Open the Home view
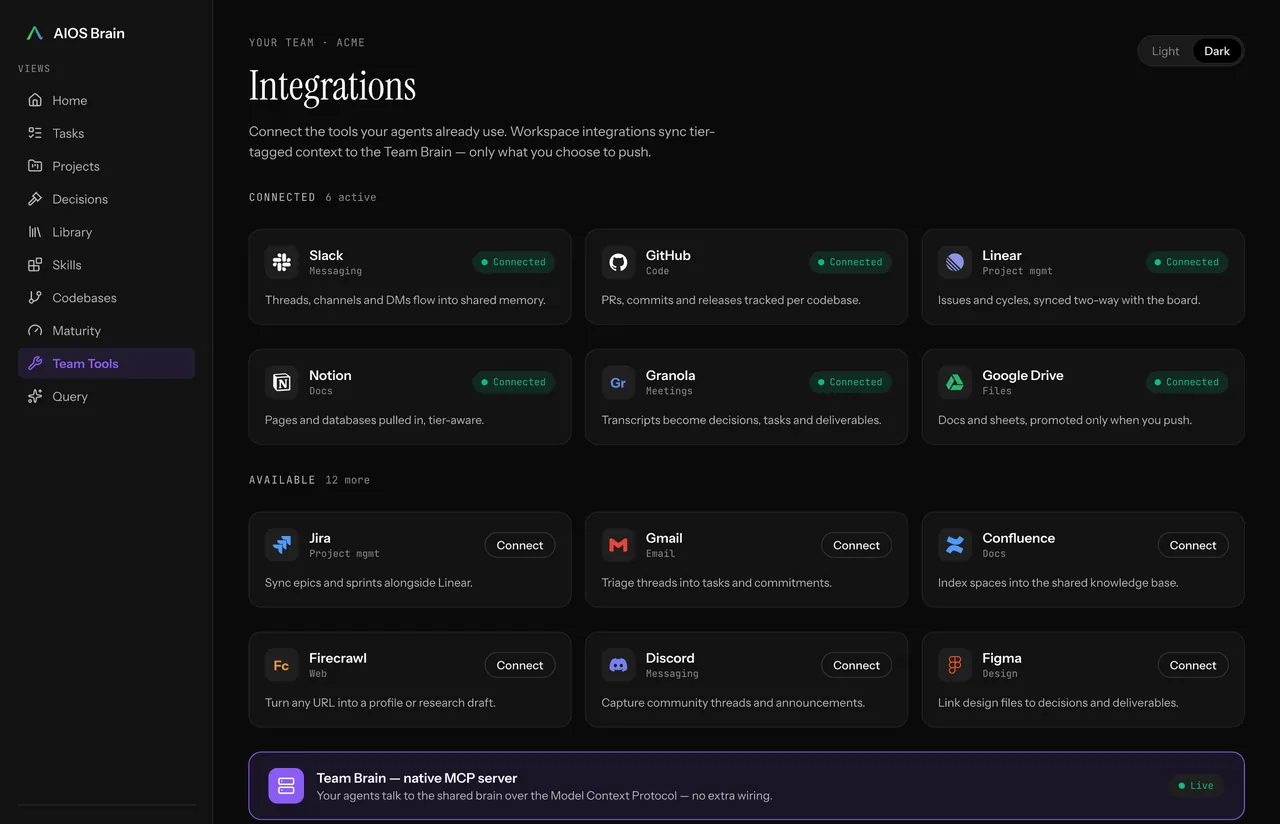1280x824 pixels. [106, 100]
